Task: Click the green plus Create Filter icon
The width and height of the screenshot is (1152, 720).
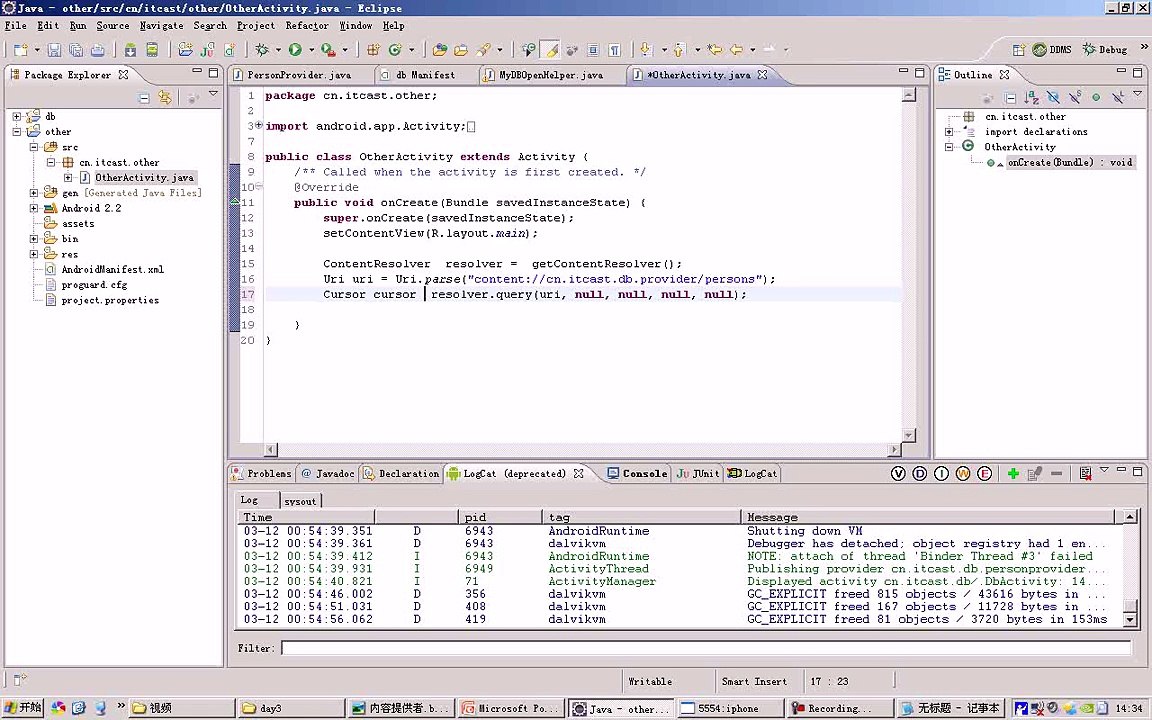Action: (x=1013, y=474)
